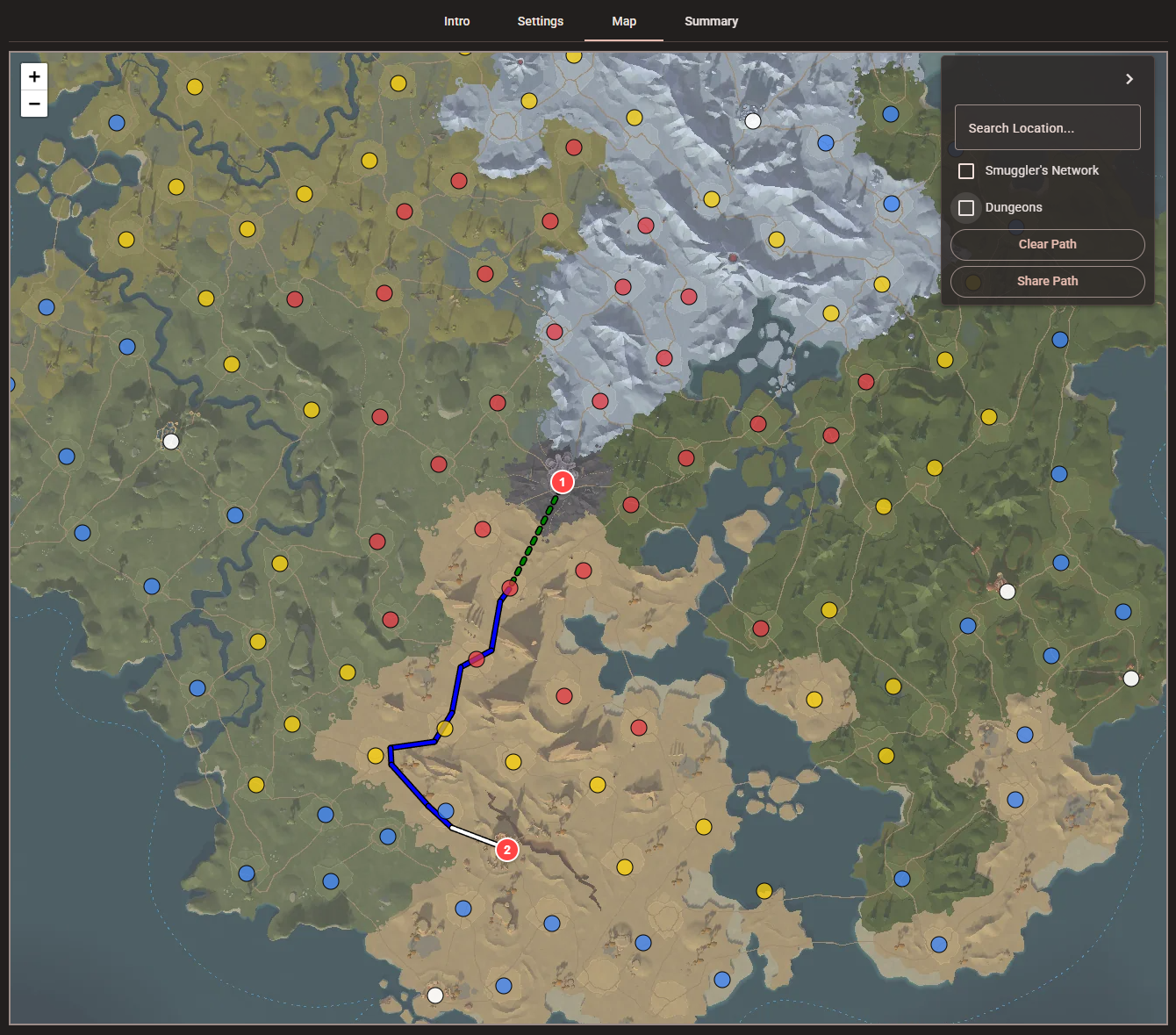Enable the Smuggler's Network overlay

click(966, 170)
